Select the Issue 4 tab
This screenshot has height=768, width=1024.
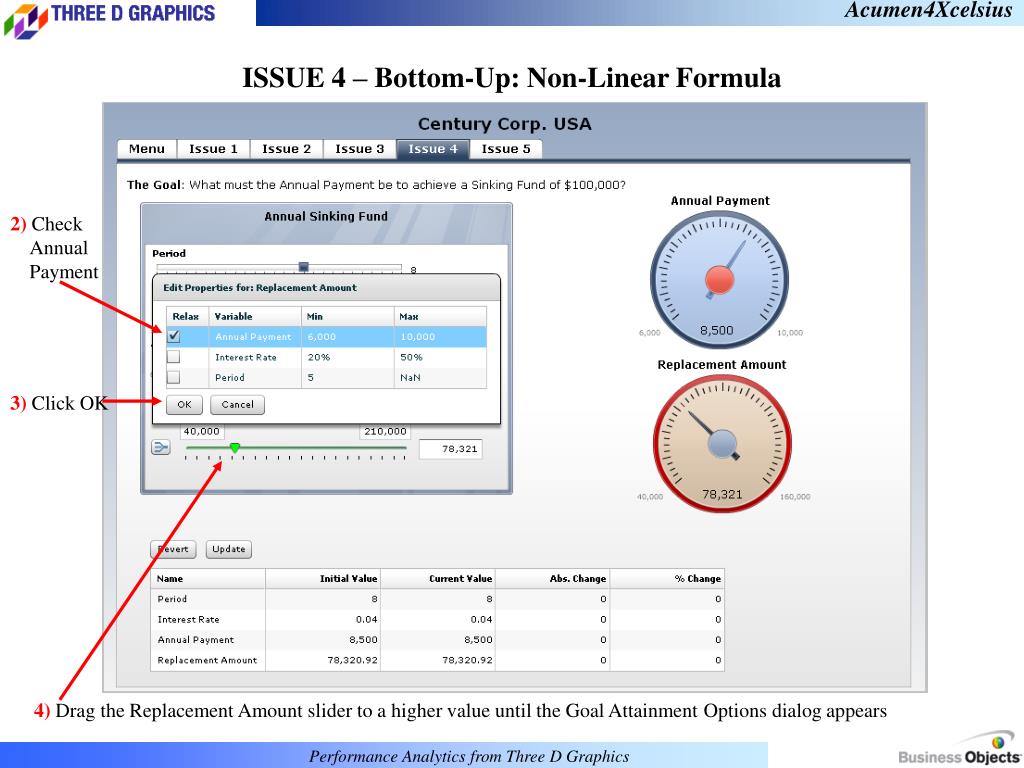tap(433, 149)
